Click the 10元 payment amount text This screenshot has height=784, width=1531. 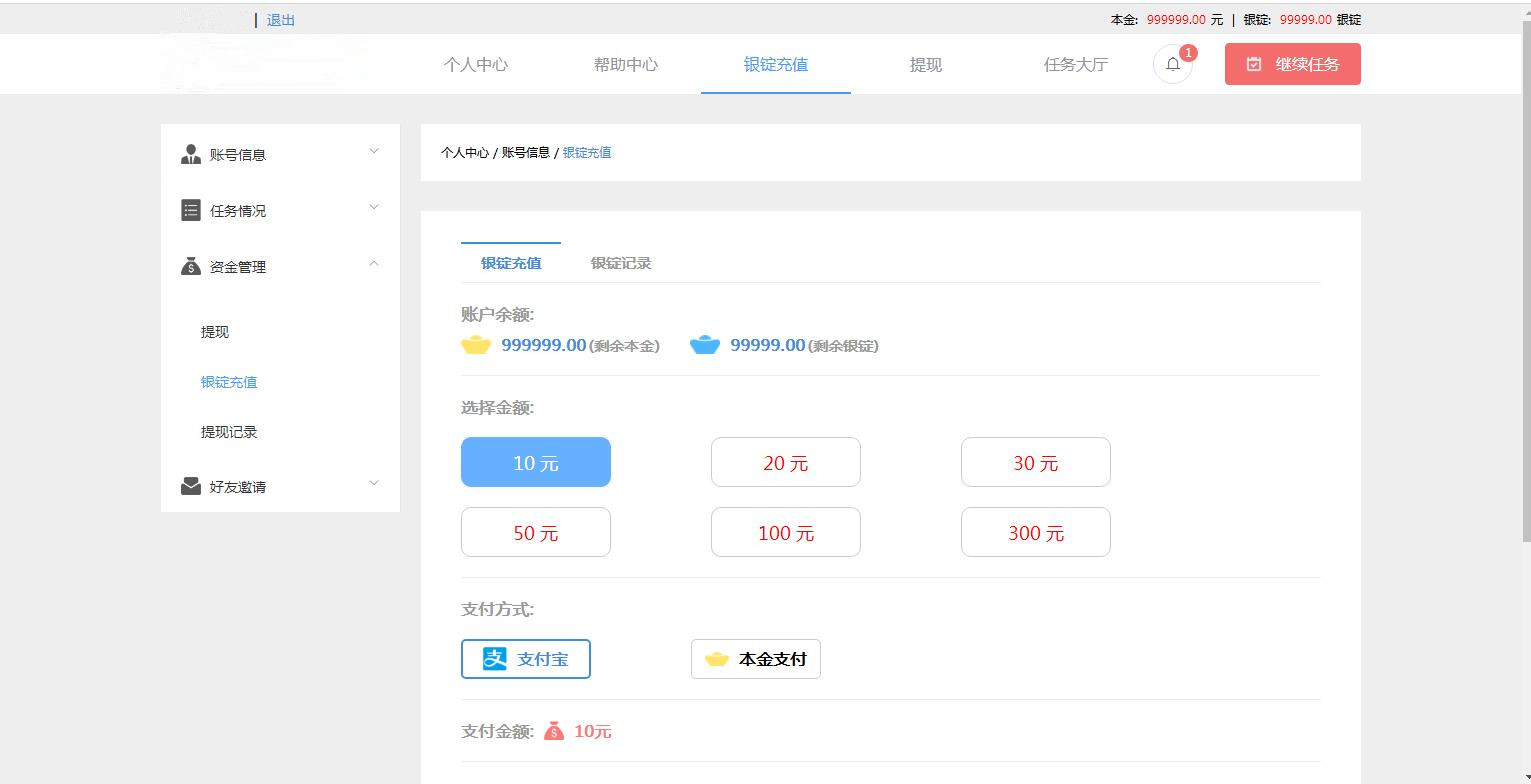593,732
